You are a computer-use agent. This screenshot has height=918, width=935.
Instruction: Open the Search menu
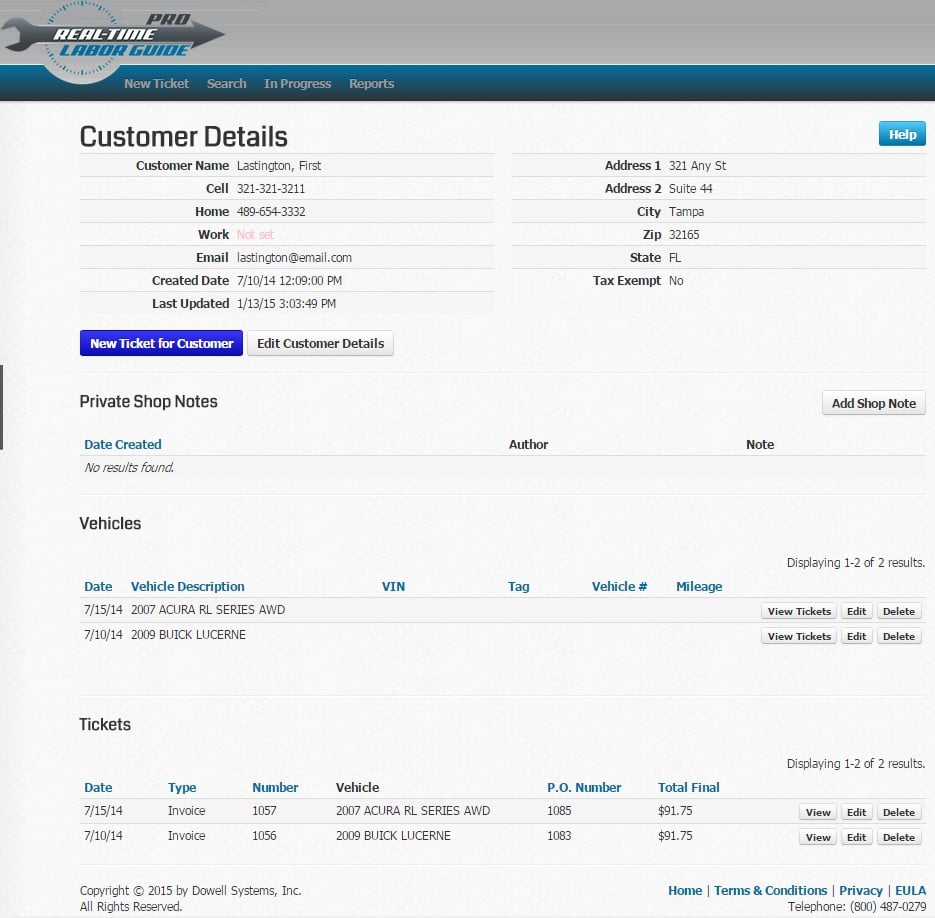pyautogui.click(x=226, y=84)
